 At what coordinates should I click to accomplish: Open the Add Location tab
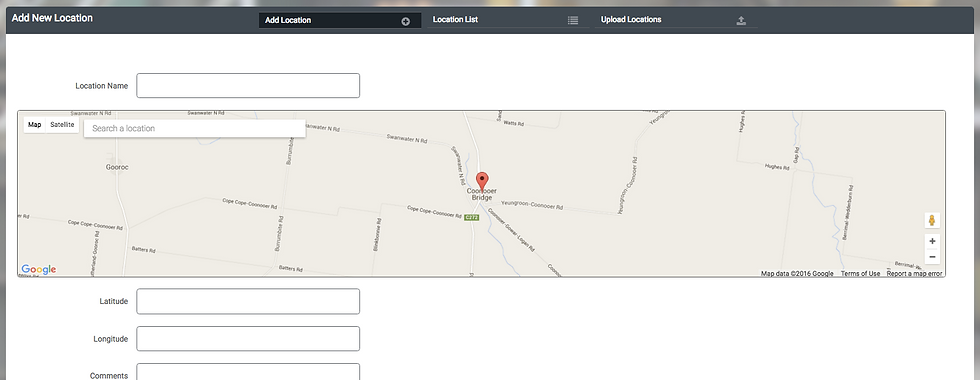tap(340, 21)
